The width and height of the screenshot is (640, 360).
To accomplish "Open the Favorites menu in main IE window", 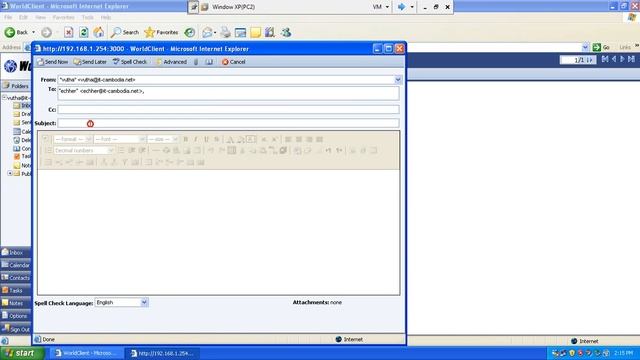I will pyautogui.click(x=64, y=17).
